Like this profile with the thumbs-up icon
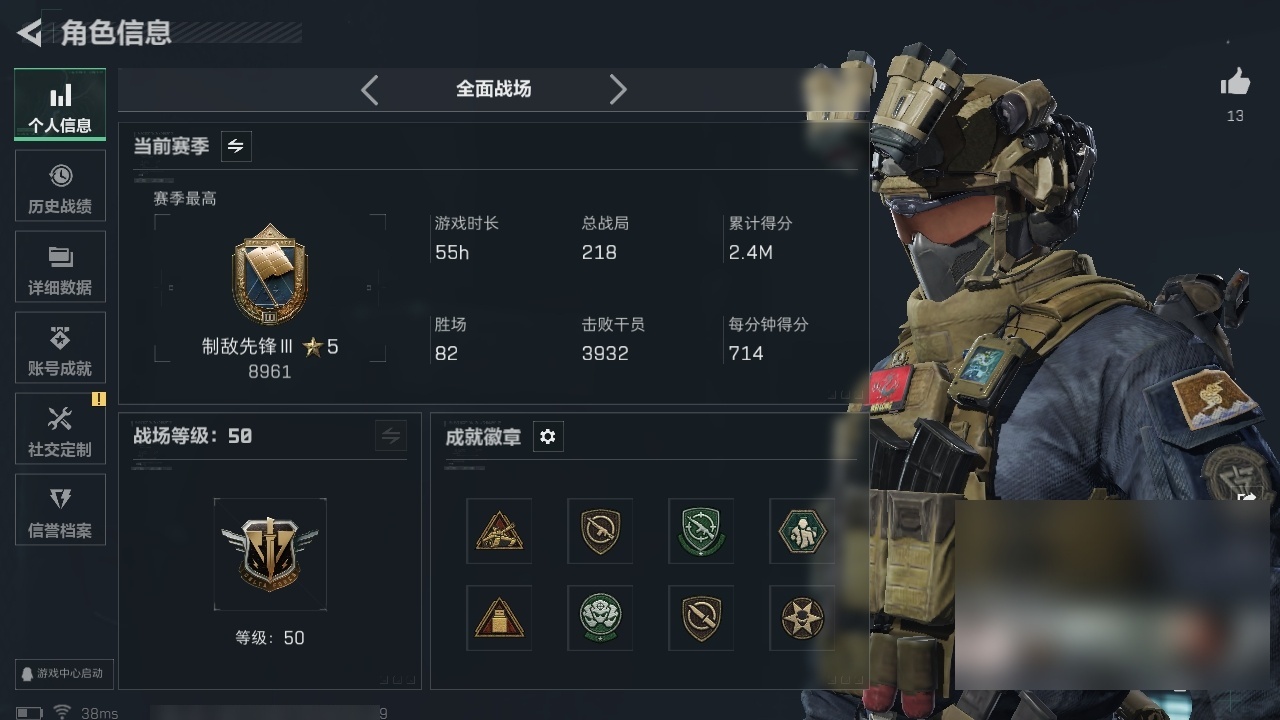This screenshot has width=1280, height=720. tap(1235, 83)
